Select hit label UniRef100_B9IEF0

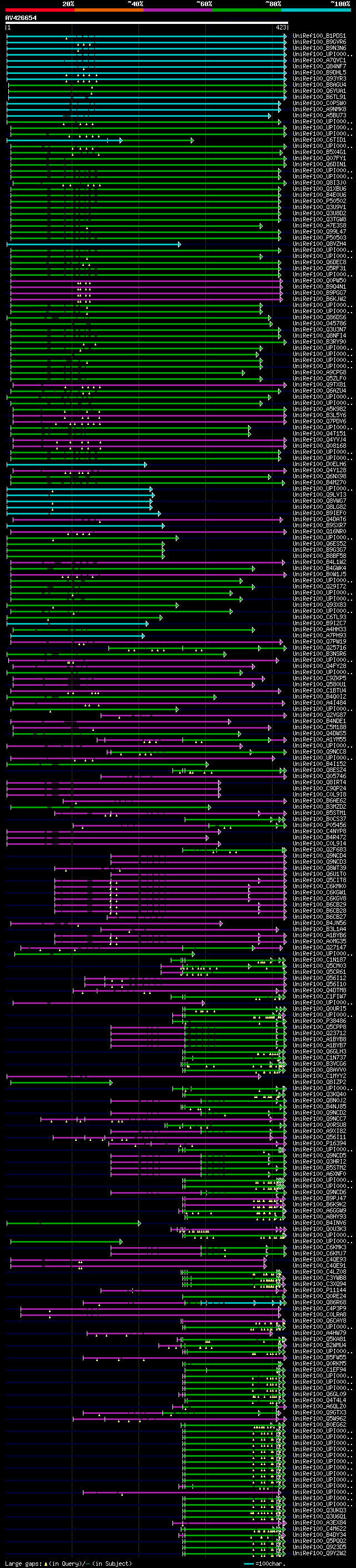pos(319,513)
